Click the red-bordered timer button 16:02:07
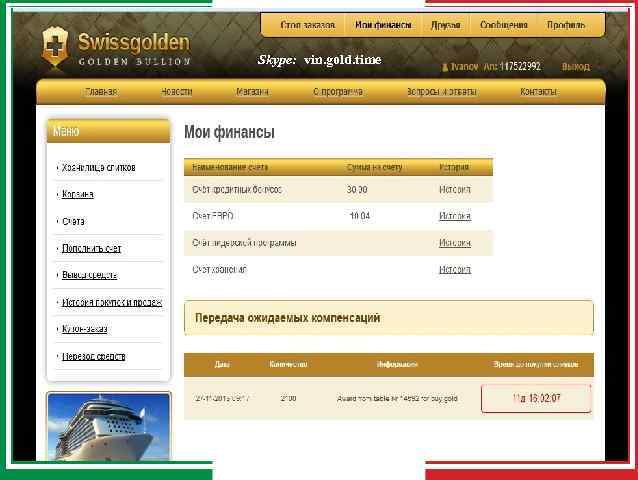 [x=536, y=398]
